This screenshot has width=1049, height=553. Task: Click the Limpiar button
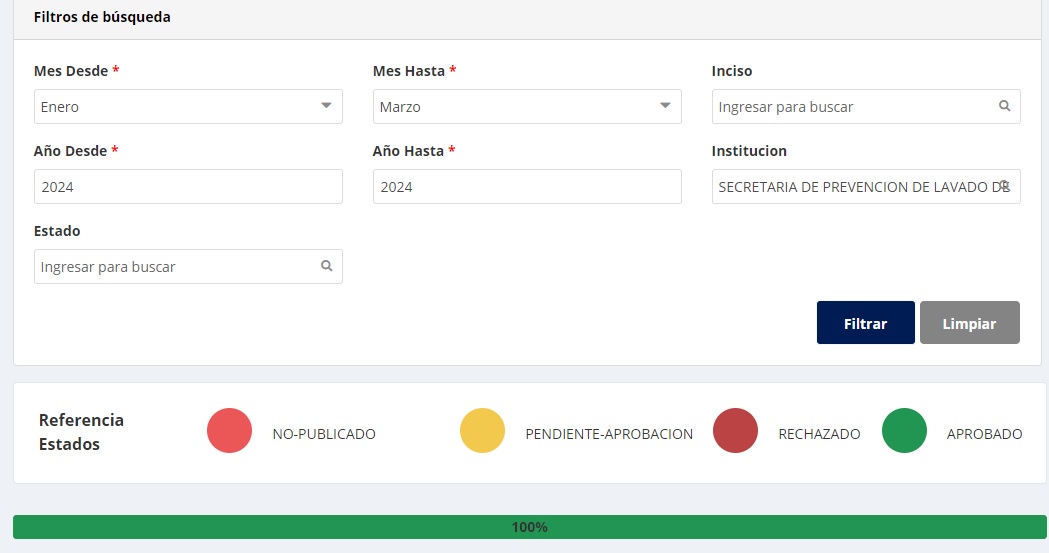pyautogui.click(x=969, y=323)
